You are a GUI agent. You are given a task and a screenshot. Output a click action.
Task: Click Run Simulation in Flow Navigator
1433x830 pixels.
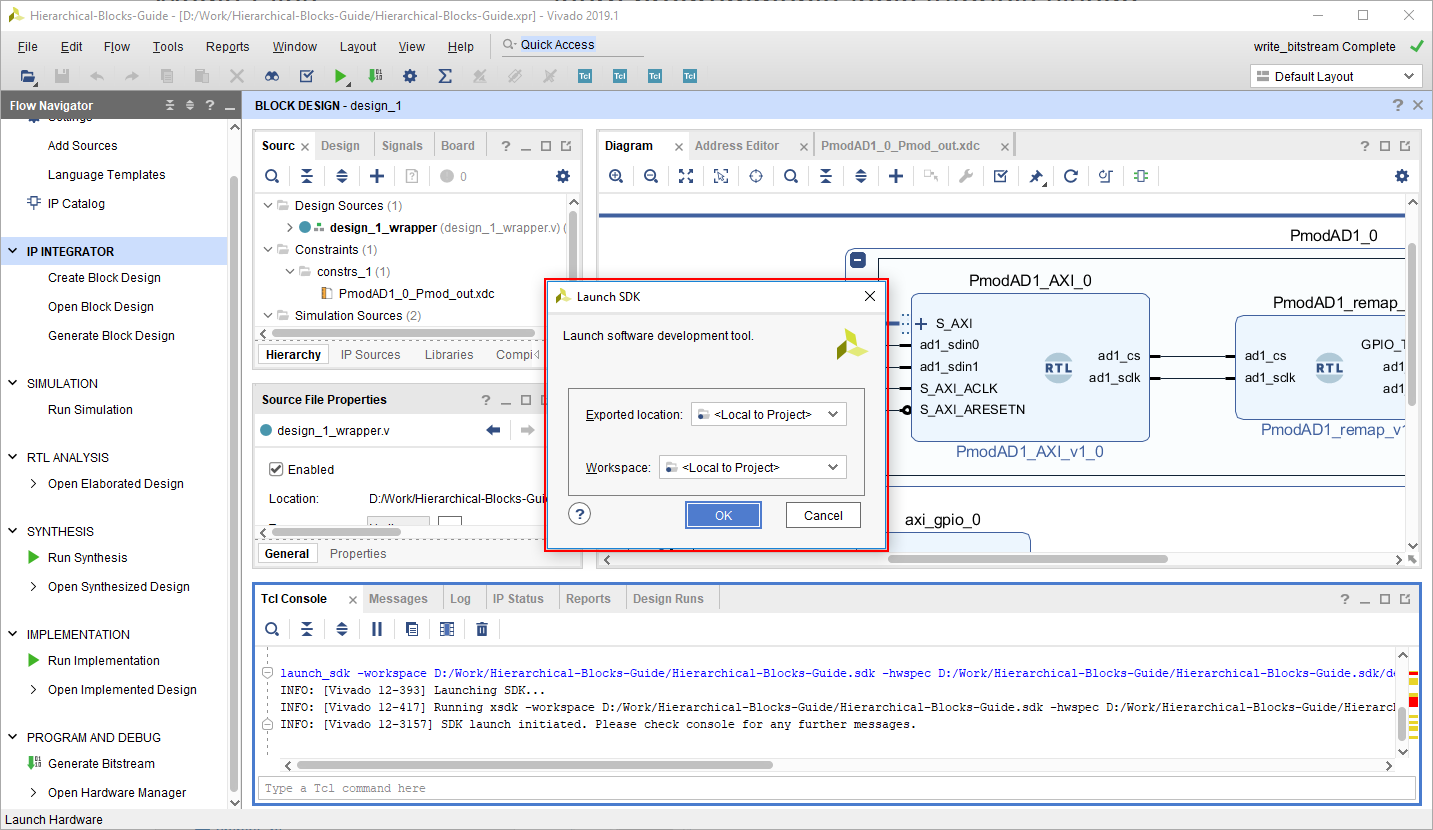click(x=90, y=410)
